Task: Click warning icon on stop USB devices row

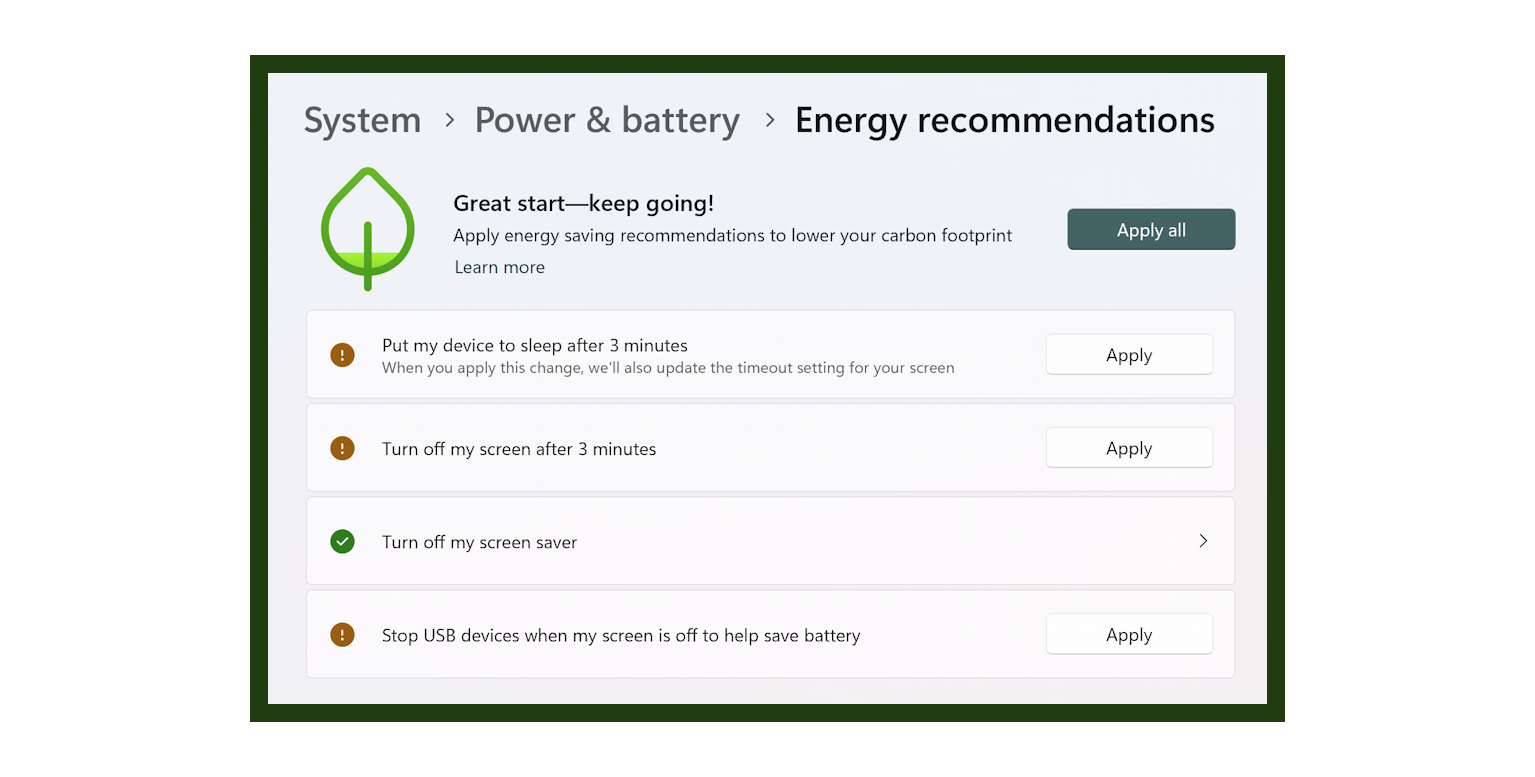Action: [x=342, y=634]
